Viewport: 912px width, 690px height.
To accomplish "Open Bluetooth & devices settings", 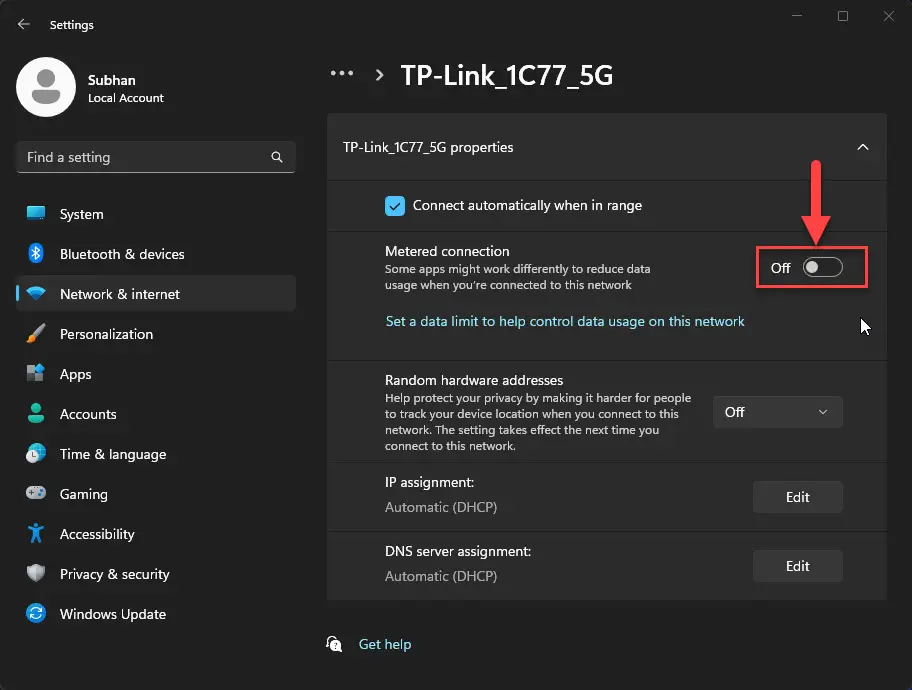I will pyautogui.click(x=156, y=254).
